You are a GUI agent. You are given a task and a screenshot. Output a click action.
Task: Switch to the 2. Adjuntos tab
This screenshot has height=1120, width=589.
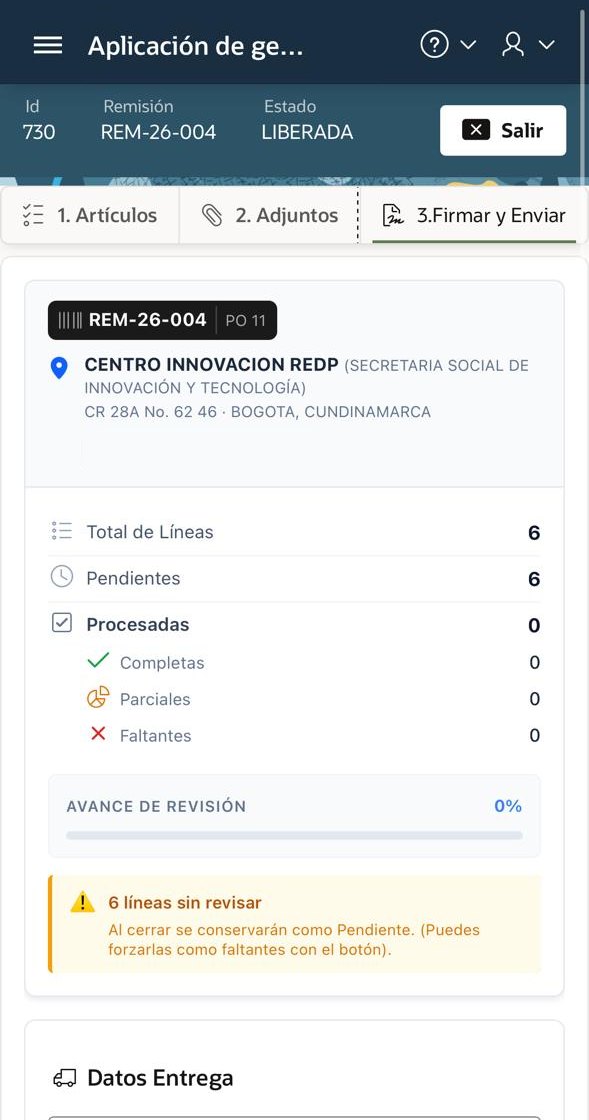[269, 215]
